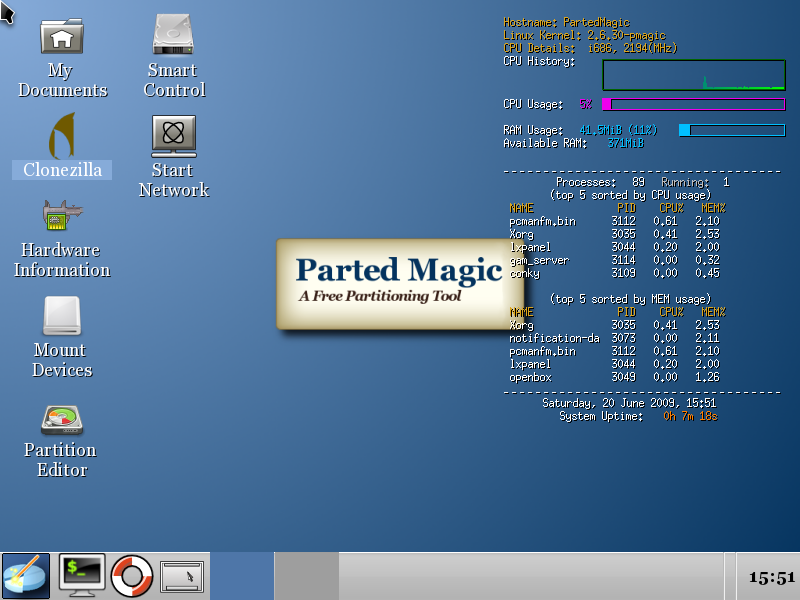The height and width of the screenshot is (600, 800).
Task: Click the '5%' CPU usage value
Action: [586, 104]
